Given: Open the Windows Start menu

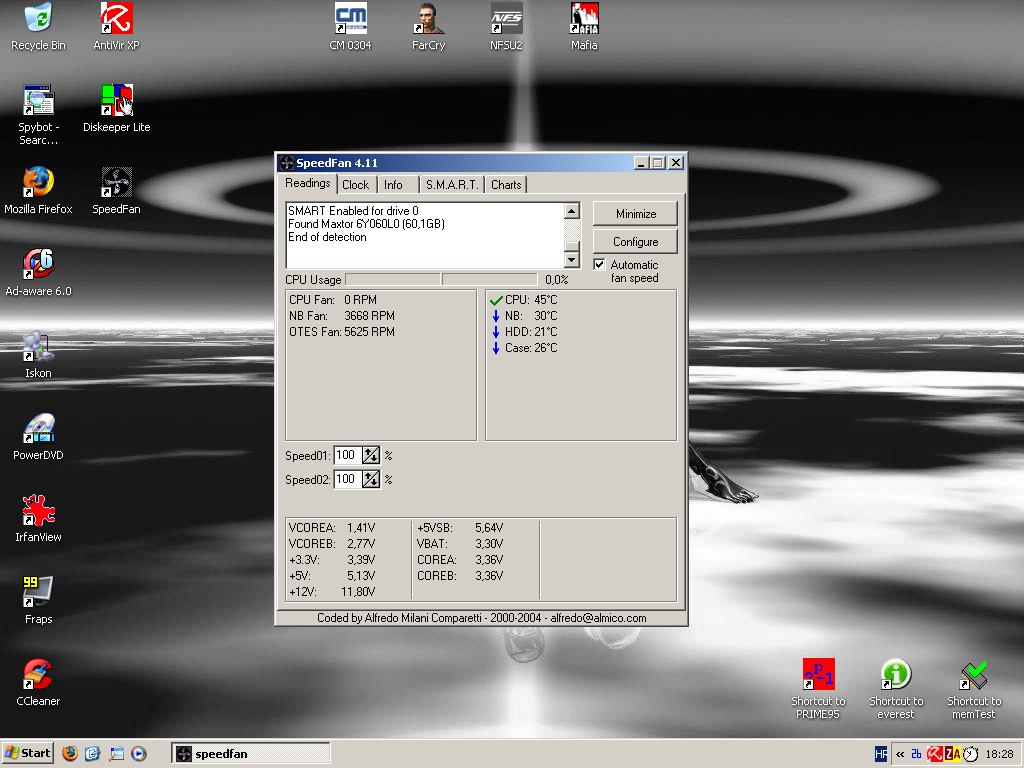Looking at the screenshot, I should (28, 753).
